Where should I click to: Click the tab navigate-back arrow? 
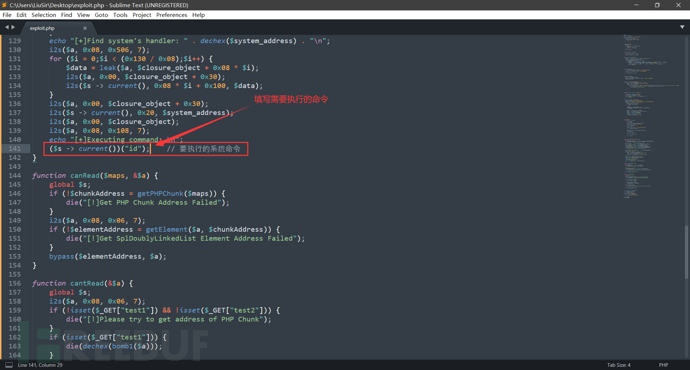[x=7, y=27]
